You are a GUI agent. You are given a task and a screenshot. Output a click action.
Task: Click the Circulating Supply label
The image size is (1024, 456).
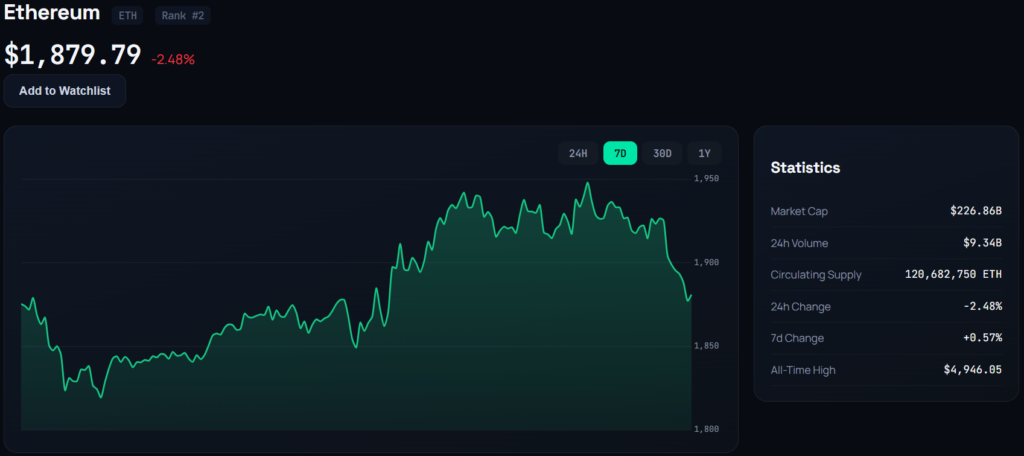tap(816, 275)
